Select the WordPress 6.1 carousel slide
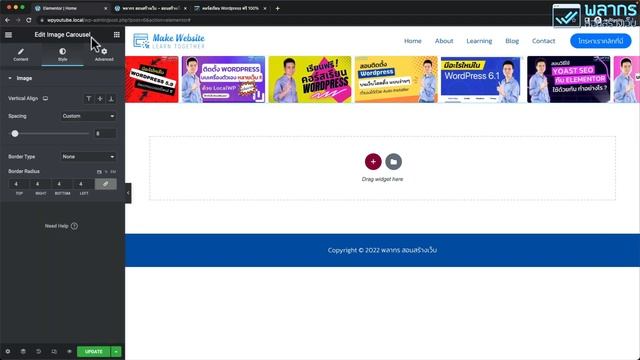The height and width of the screenshot is (360, 640). (x=482, y=79)
